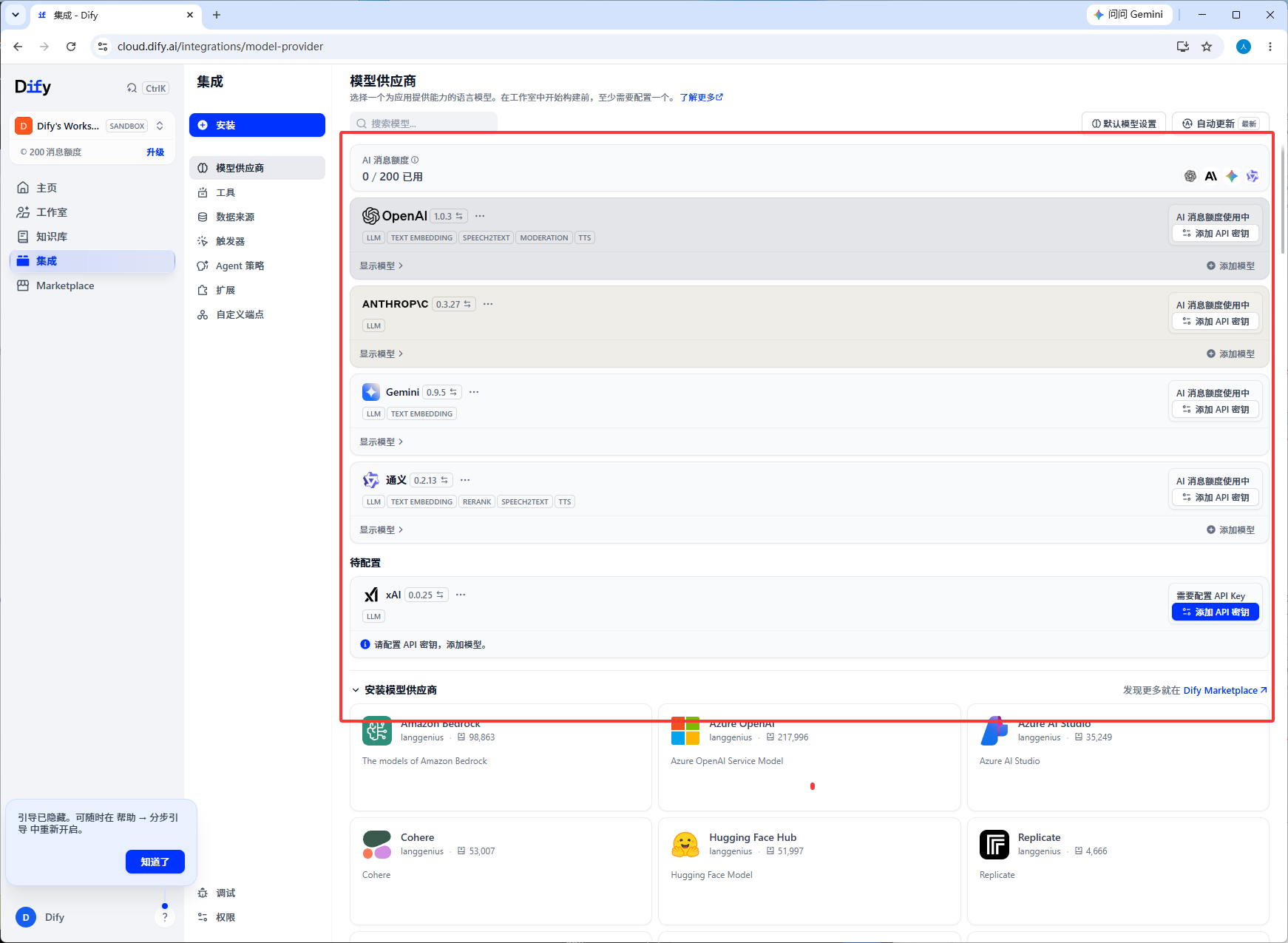Open the browser profile avatar
Viewport: 1288px width, 943px height.
[1244, 47]
